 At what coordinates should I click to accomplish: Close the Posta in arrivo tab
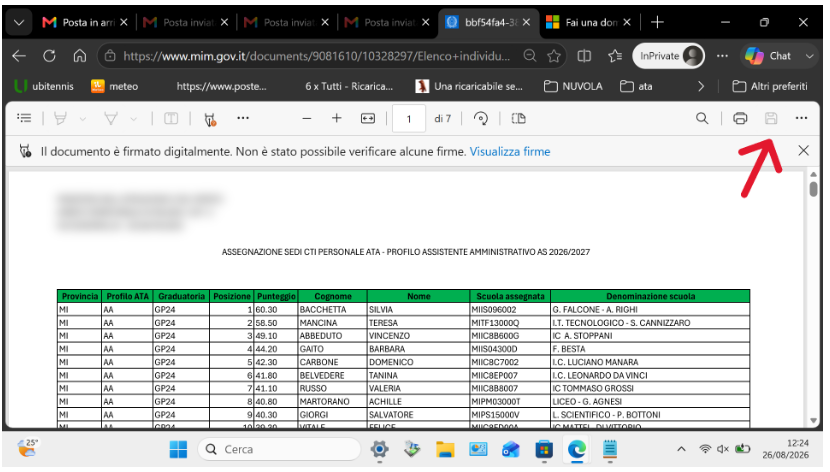124,22
